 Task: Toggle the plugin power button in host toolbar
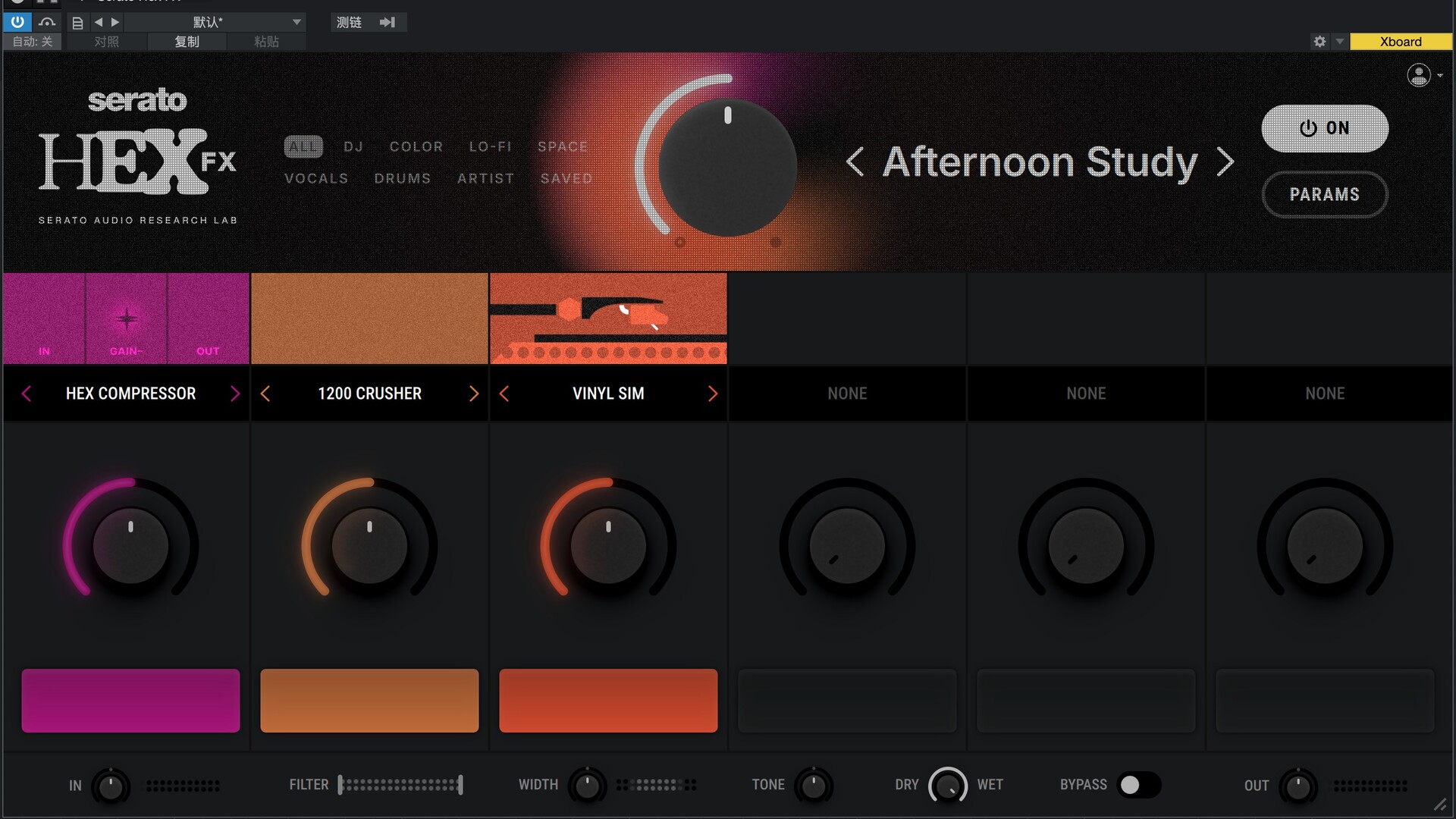17,22
